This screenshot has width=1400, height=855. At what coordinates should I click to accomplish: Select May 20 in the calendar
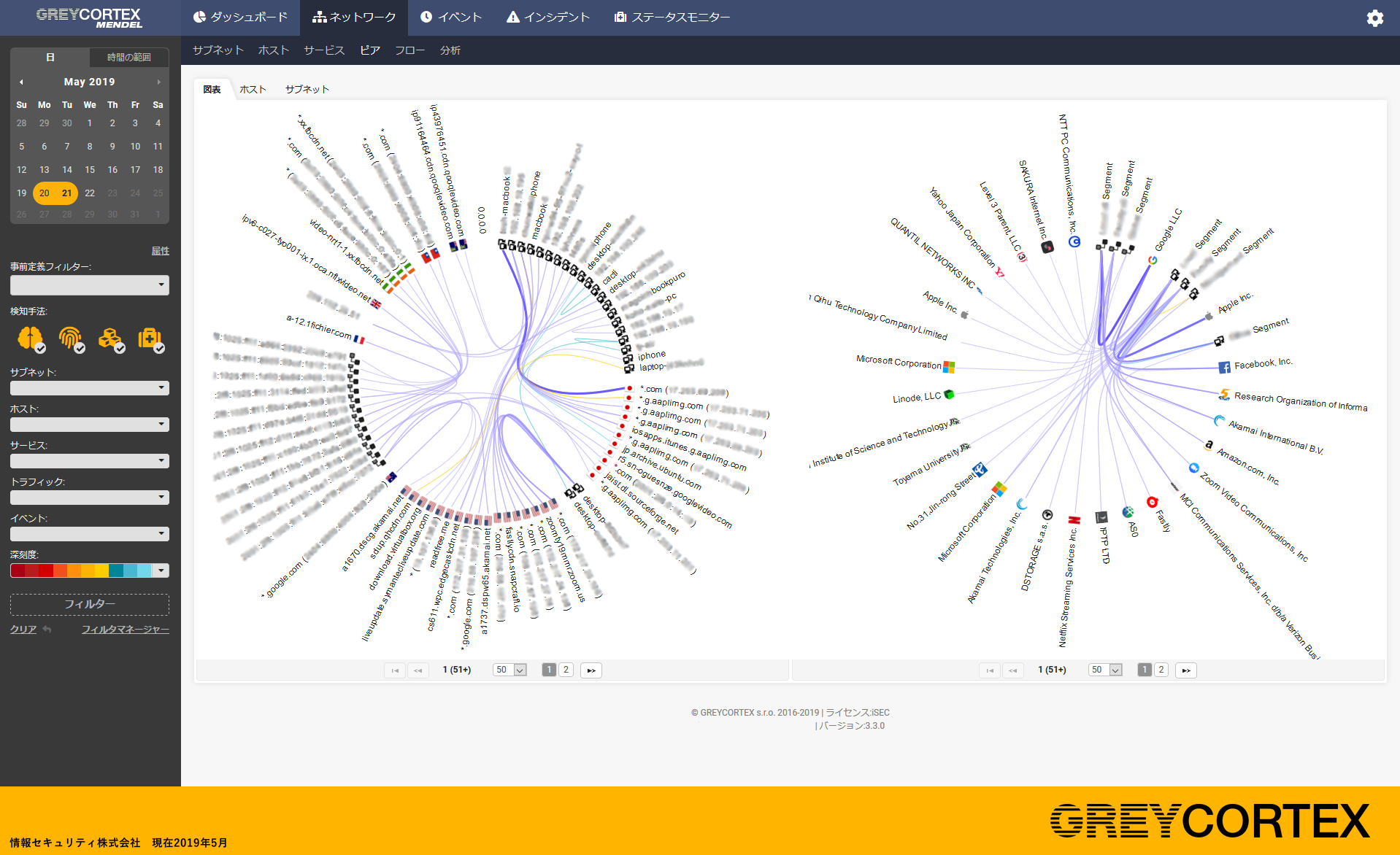click(x=45, y=193)
